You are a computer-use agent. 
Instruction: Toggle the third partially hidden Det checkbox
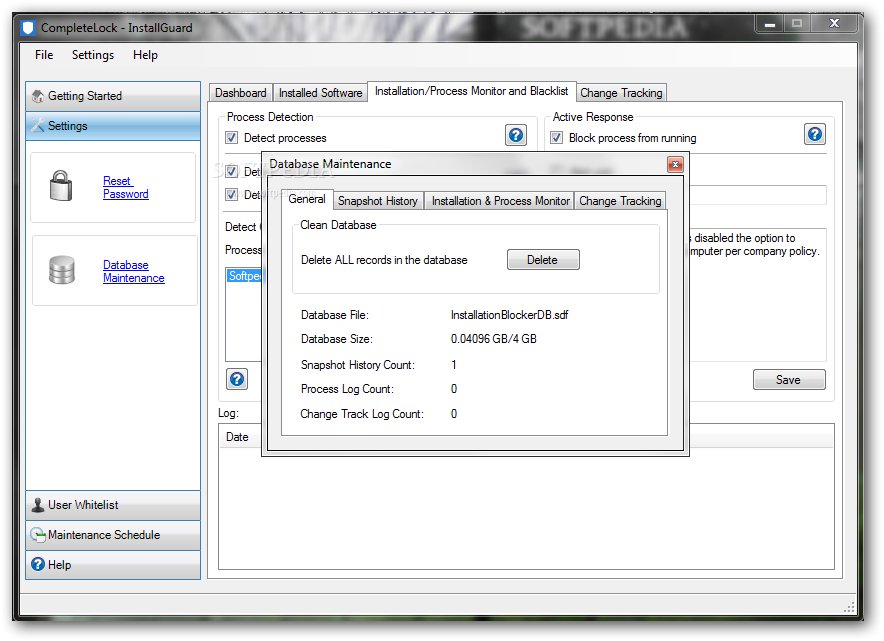point(231,194)
